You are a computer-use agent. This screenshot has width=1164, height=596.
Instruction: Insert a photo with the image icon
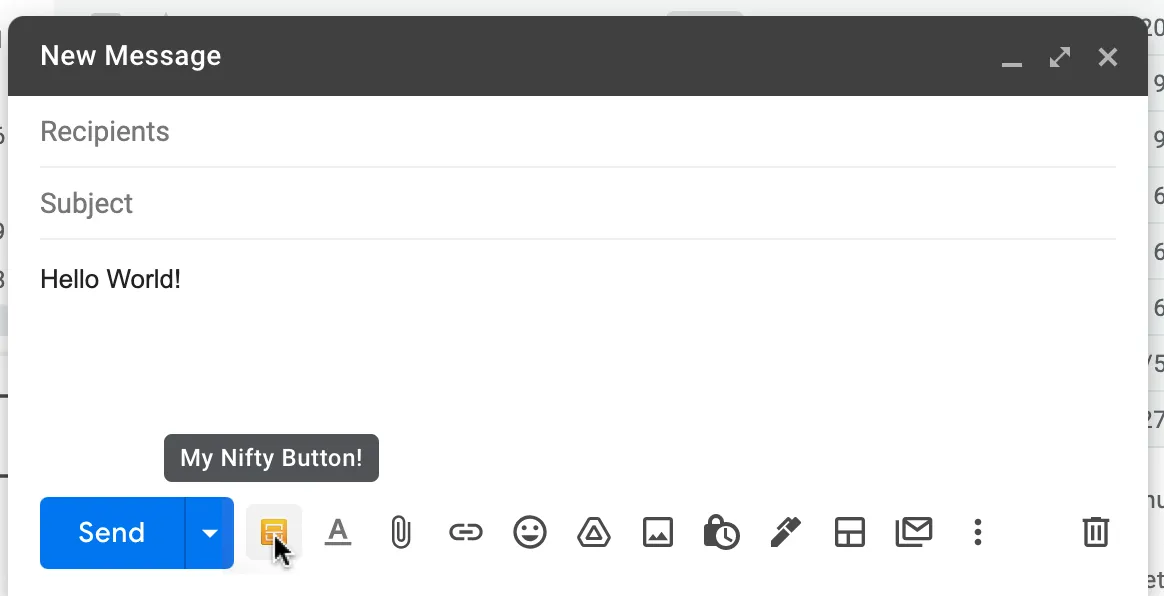coord(658,532)
